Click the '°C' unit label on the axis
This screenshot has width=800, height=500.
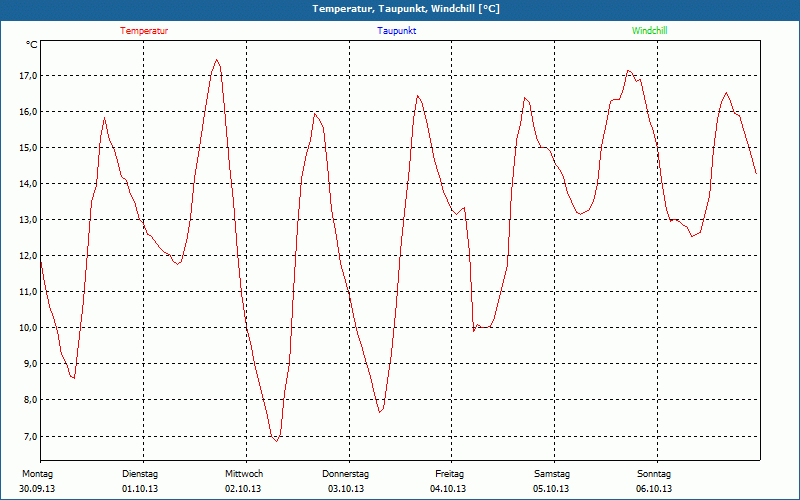32,45
